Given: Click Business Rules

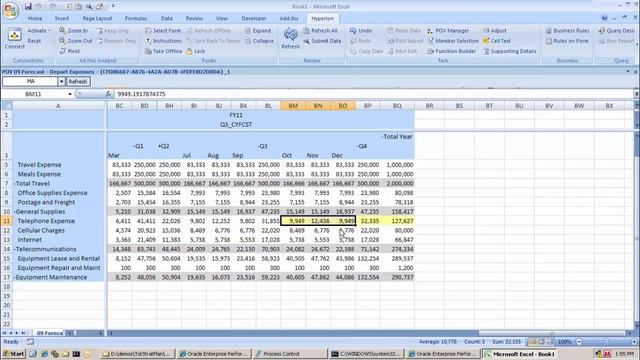Looking at the screenshot, I should coord(567,31).
